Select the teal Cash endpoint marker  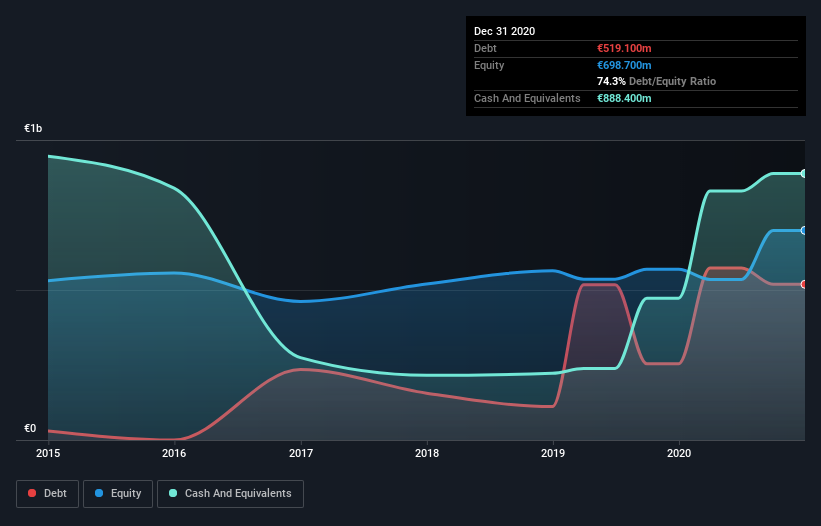804,173
